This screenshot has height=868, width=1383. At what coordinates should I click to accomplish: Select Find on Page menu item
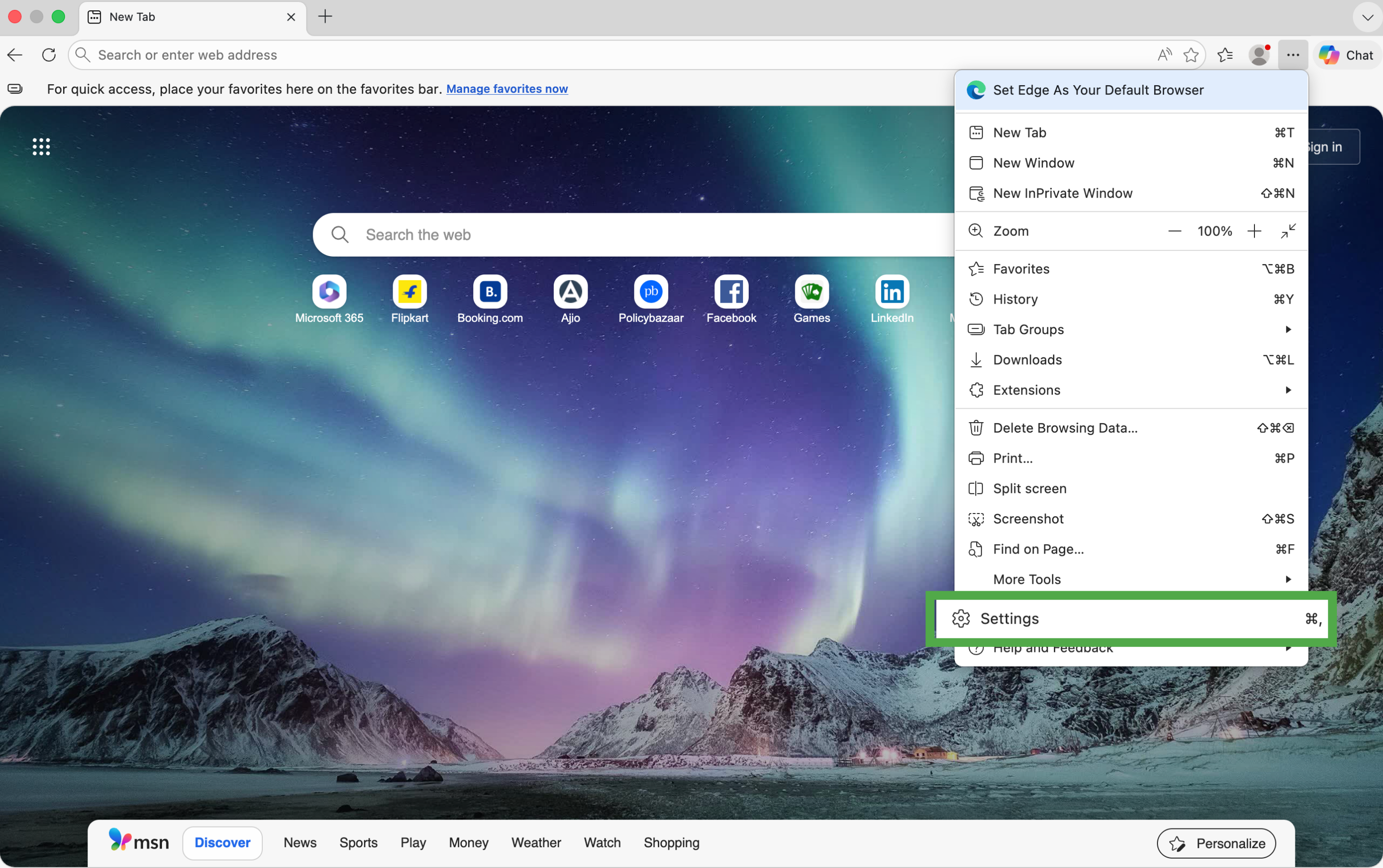(1131, 549)
